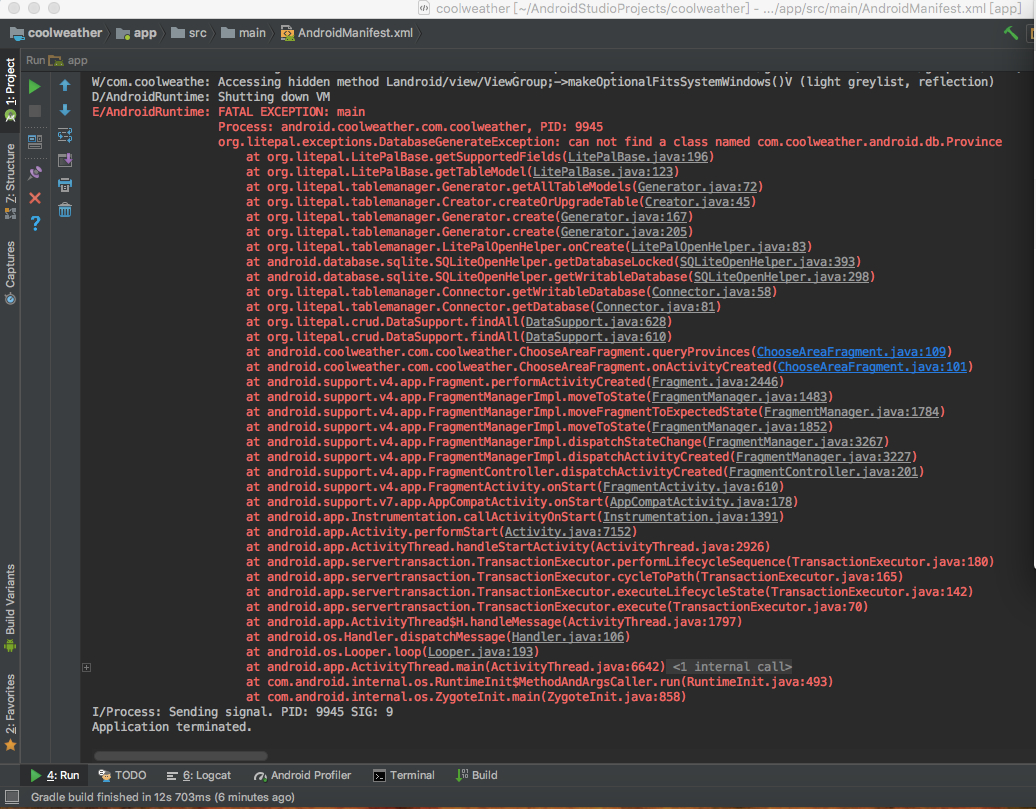Open the TODO tool window
1036x809 pixels.
coord(122,775)
